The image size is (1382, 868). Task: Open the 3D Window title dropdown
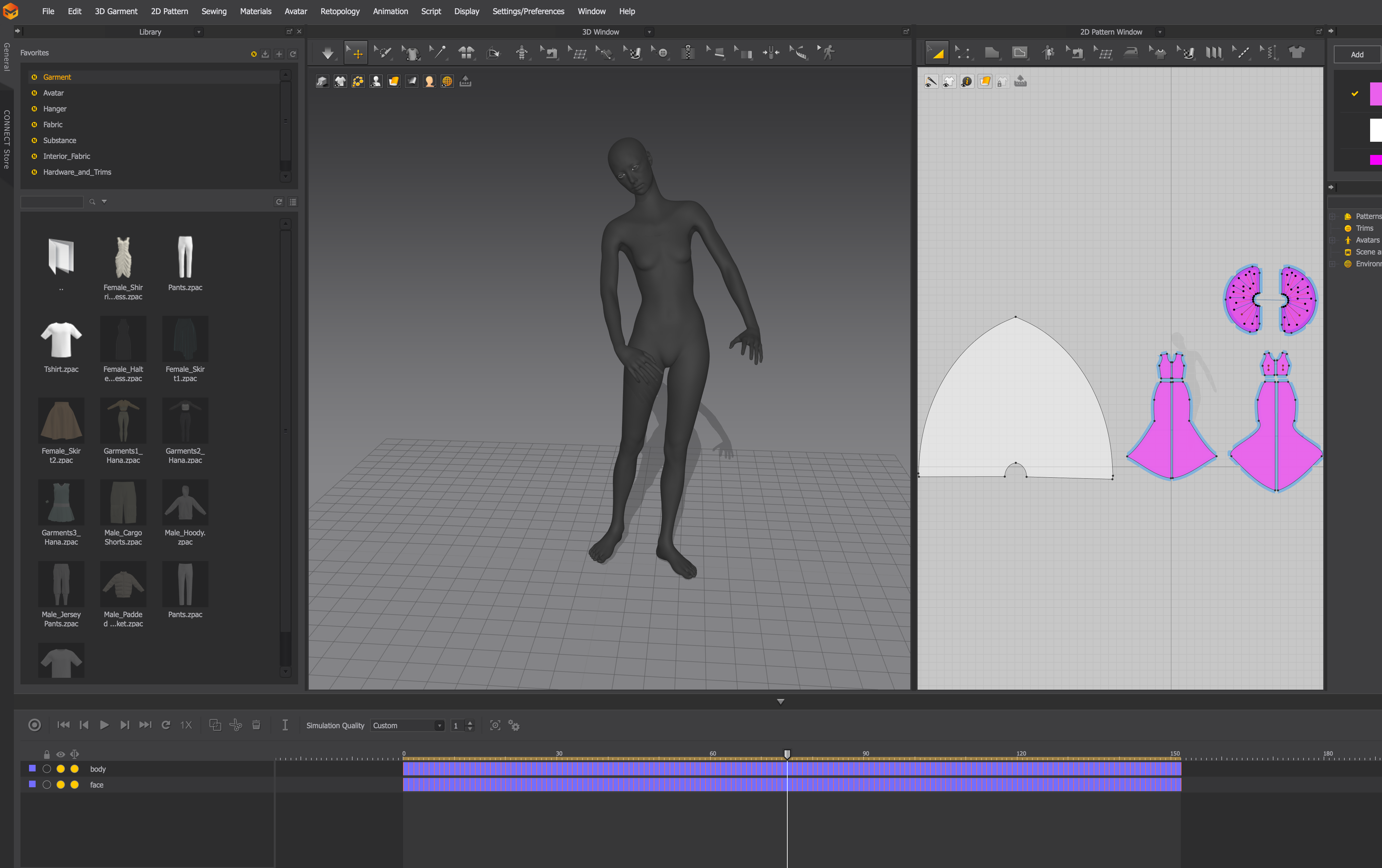pos(649,32)
